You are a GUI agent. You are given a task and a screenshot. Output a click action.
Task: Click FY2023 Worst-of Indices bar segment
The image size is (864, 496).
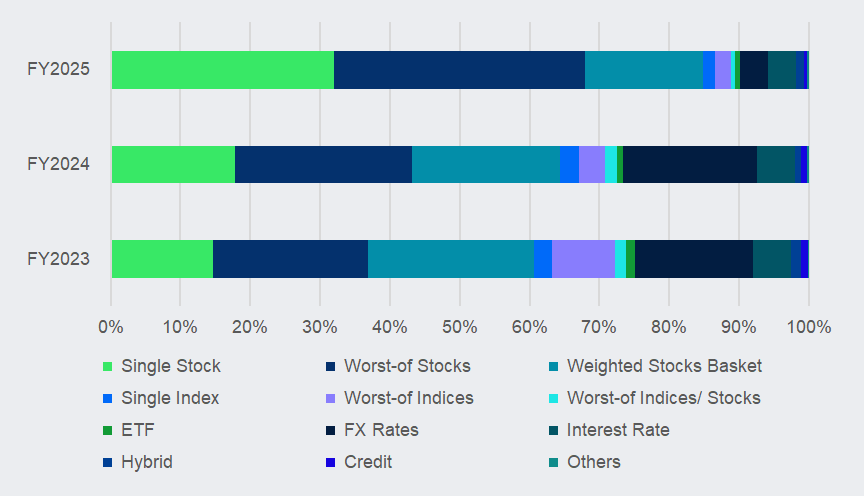click(583, 259)
